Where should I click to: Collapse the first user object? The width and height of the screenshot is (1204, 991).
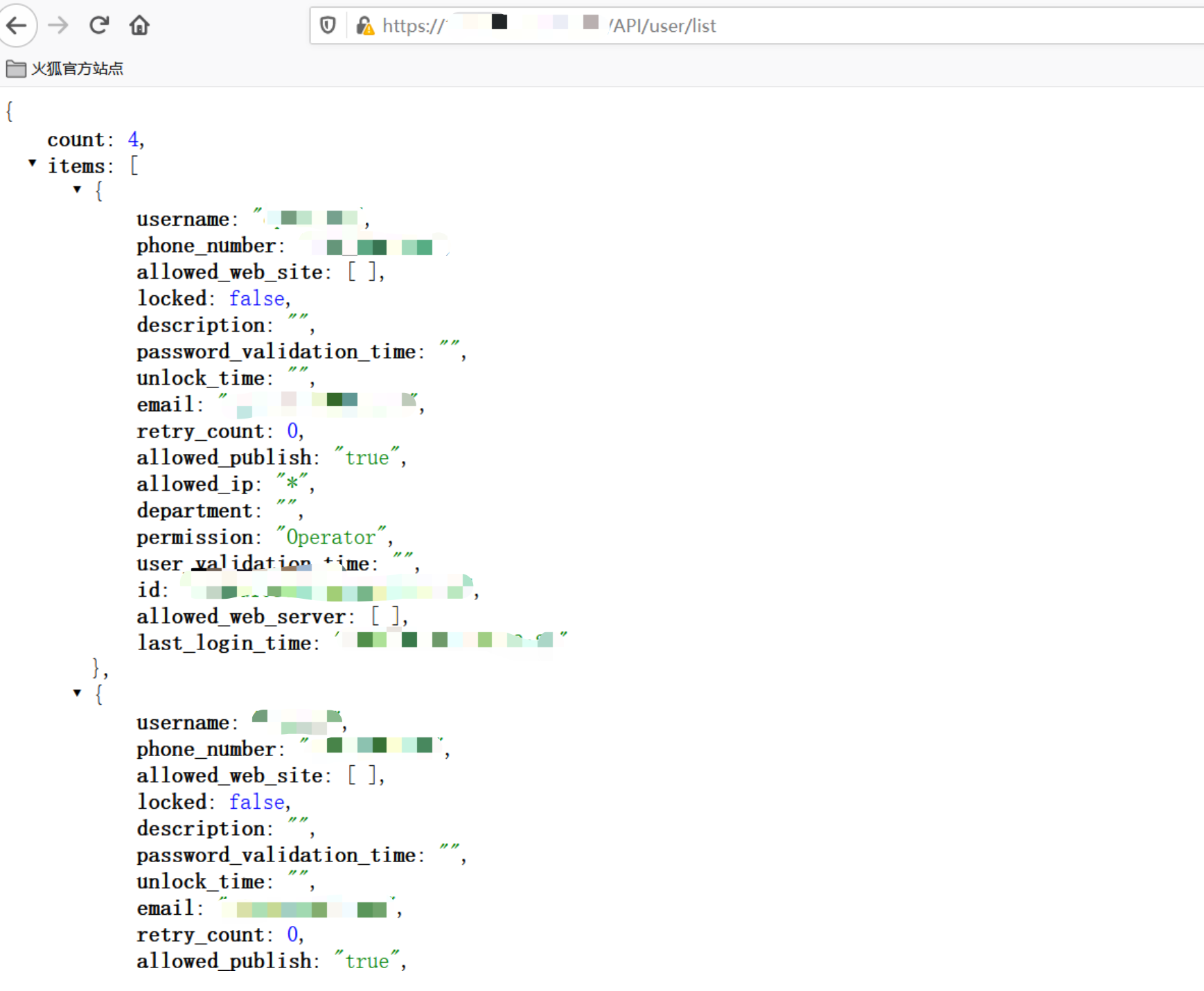coord(77,189)
